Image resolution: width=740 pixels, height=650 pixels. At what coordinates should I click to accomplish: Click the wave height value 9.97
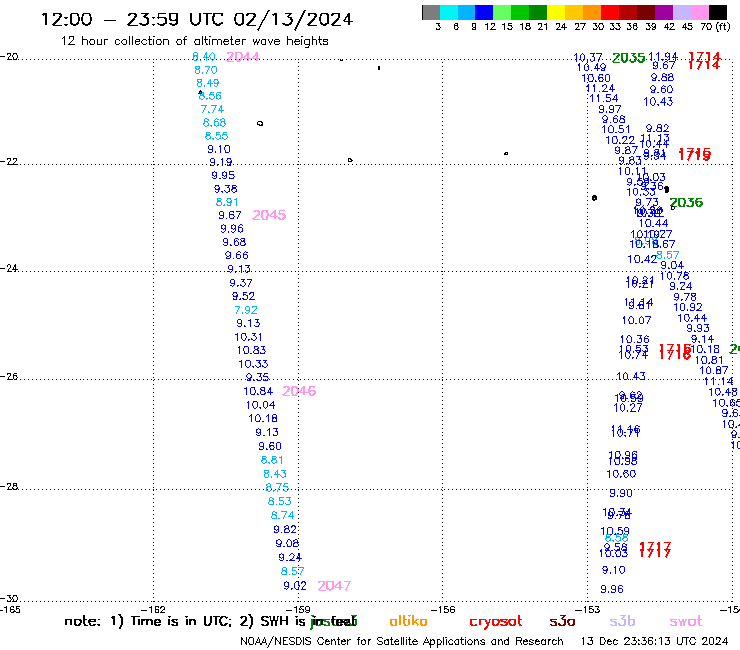point(610,110)
